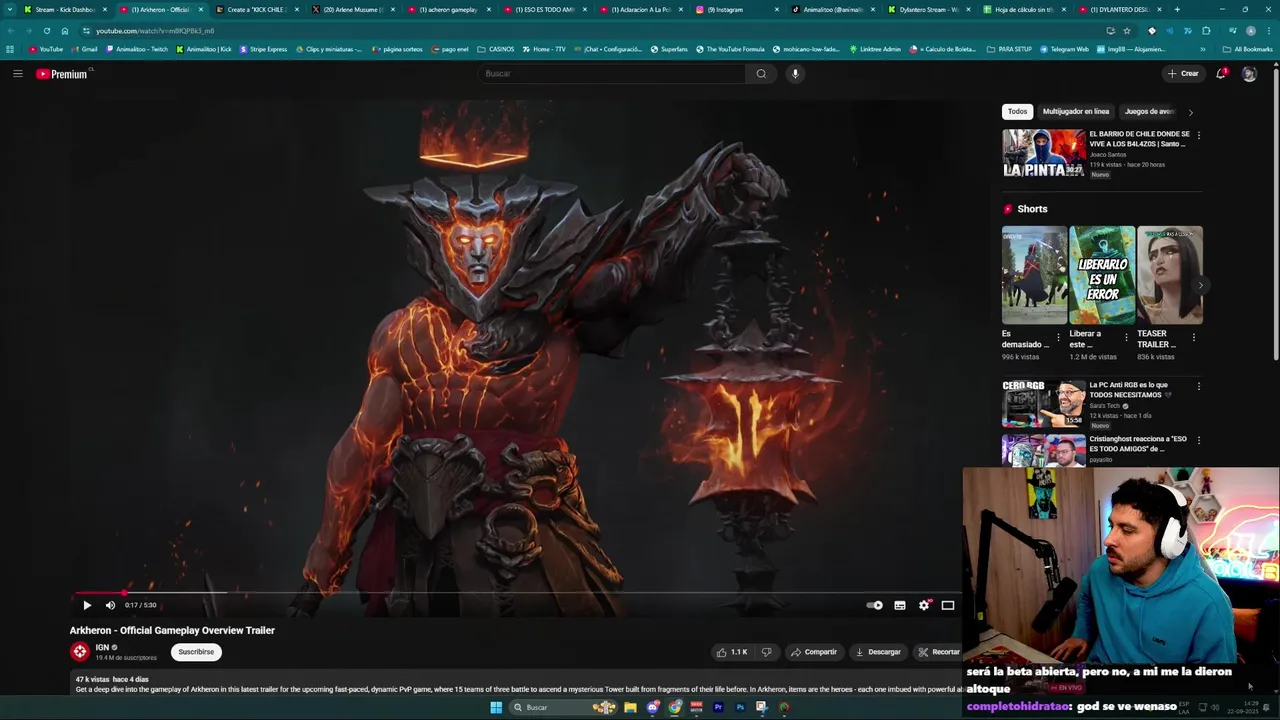Go to YouTube Premium home logo
1280x720 pixels.
coord(64,74)
